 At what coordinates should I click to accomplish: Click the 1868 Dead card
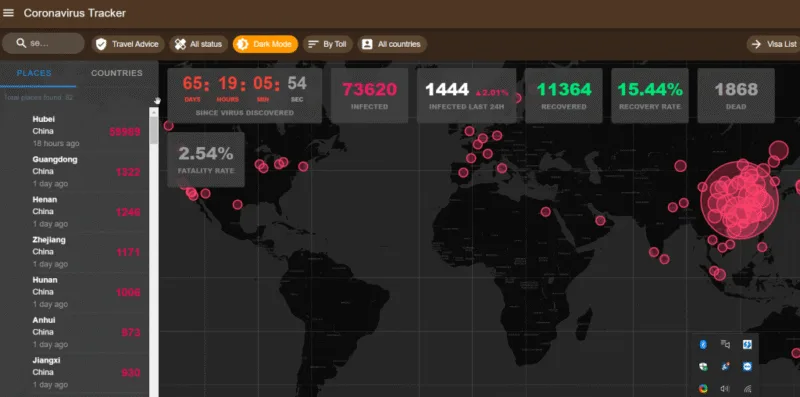(736, 95)
